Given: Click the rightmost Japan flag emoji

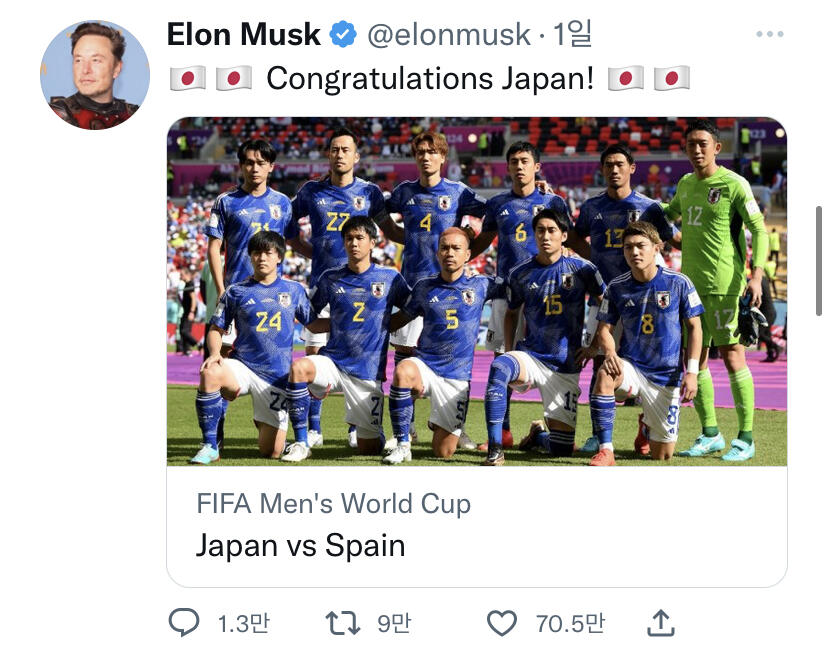Looking at the screenshot, I should [x=672, y=78].
